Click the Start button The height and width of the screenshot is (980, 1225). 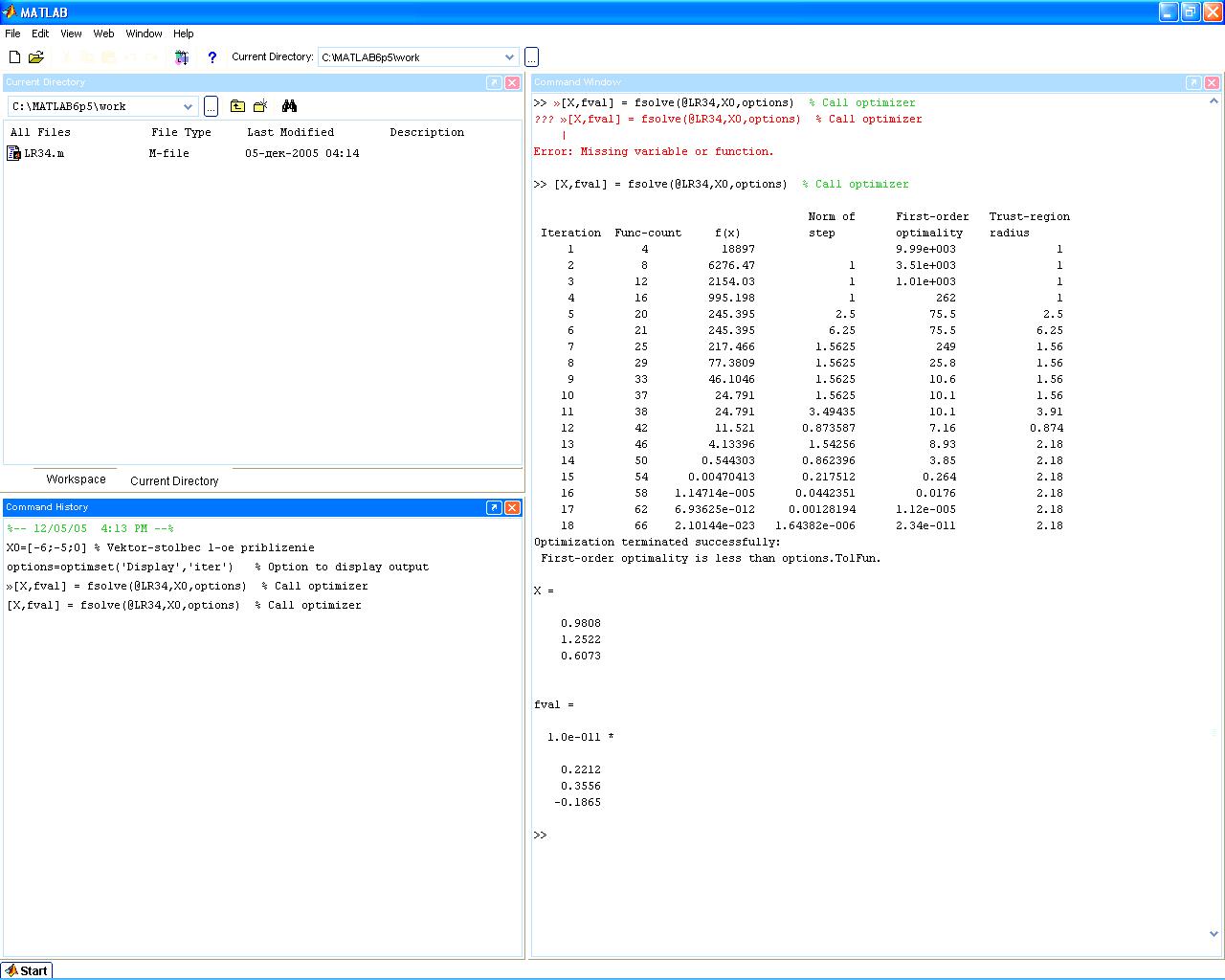27,970
